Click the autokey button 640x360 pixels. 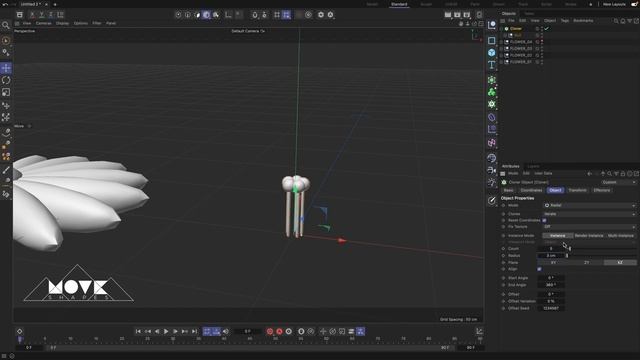coord(279,331)
